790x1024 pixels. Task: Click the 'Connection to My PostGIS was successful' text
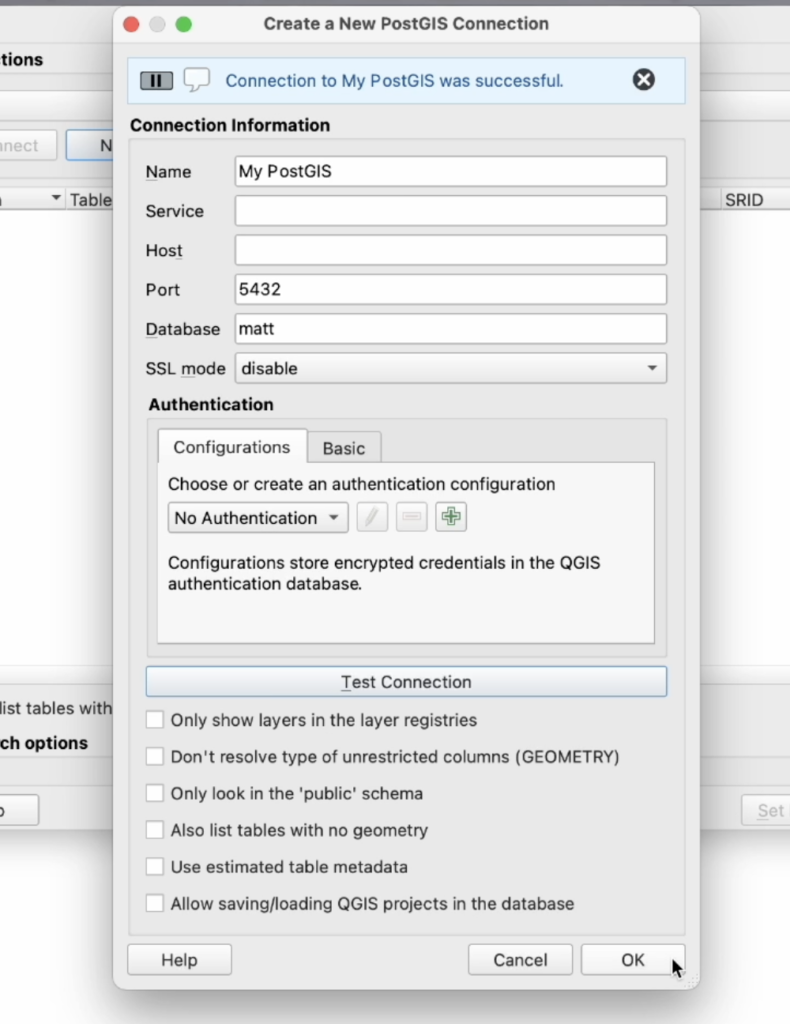coord(394,80)
